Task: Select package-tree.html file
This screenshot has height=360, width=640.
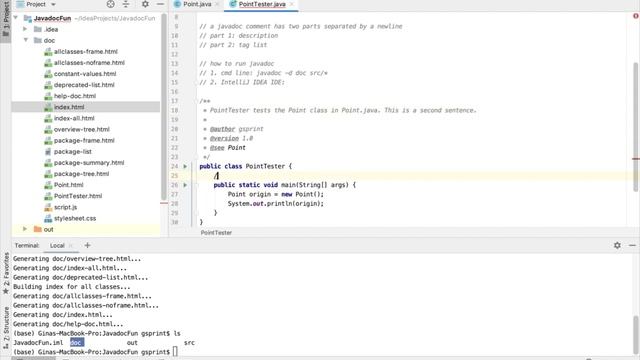Action: point(81,173)
